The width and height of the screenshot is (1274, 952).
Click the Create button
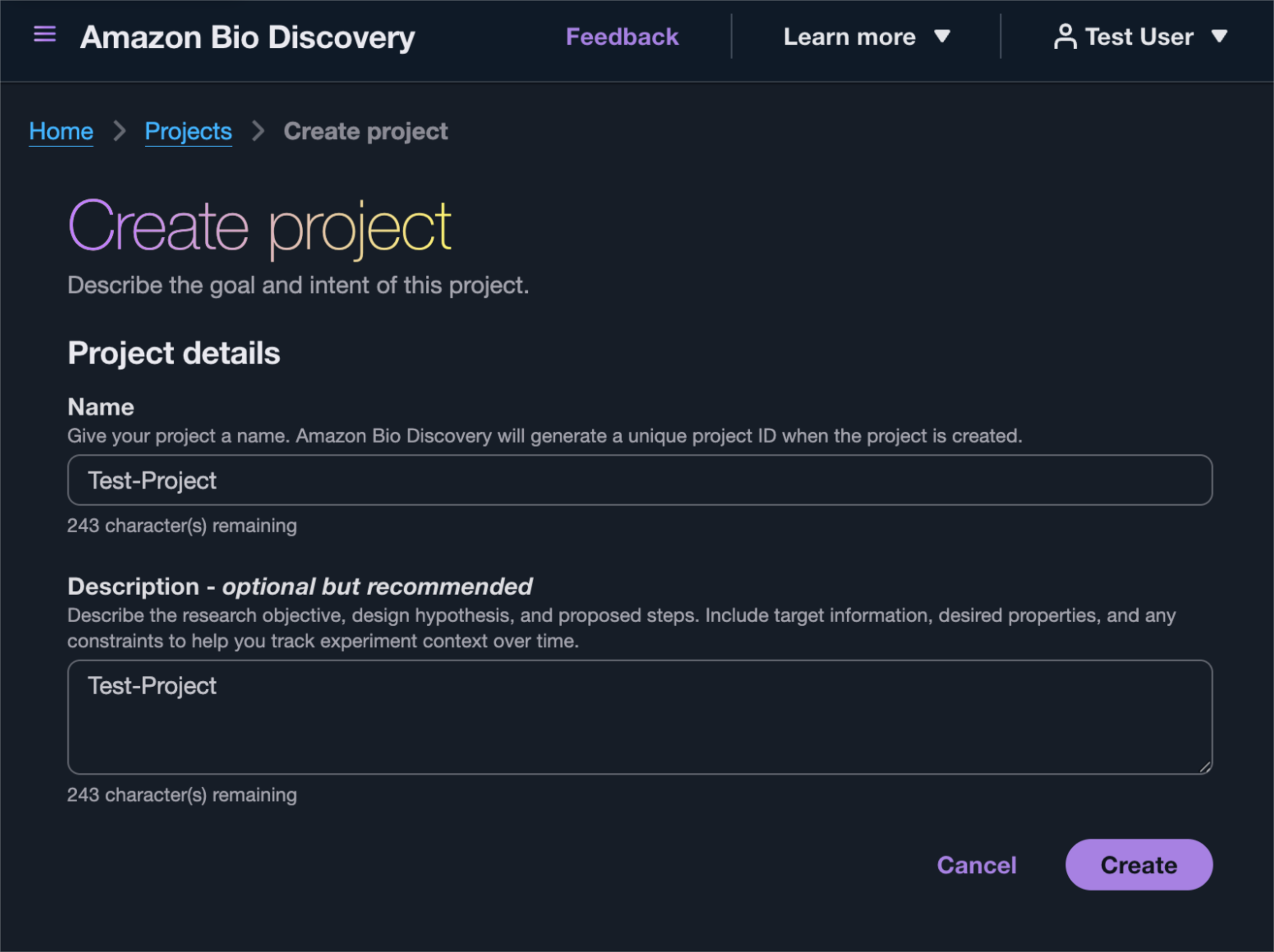[1139, 864]
